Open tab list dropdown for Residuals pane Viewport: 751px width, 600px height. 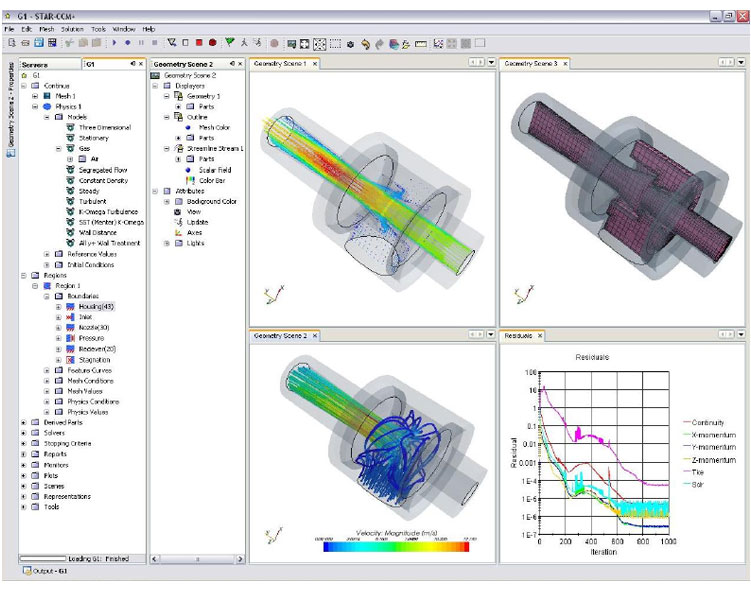pos(741,334)
